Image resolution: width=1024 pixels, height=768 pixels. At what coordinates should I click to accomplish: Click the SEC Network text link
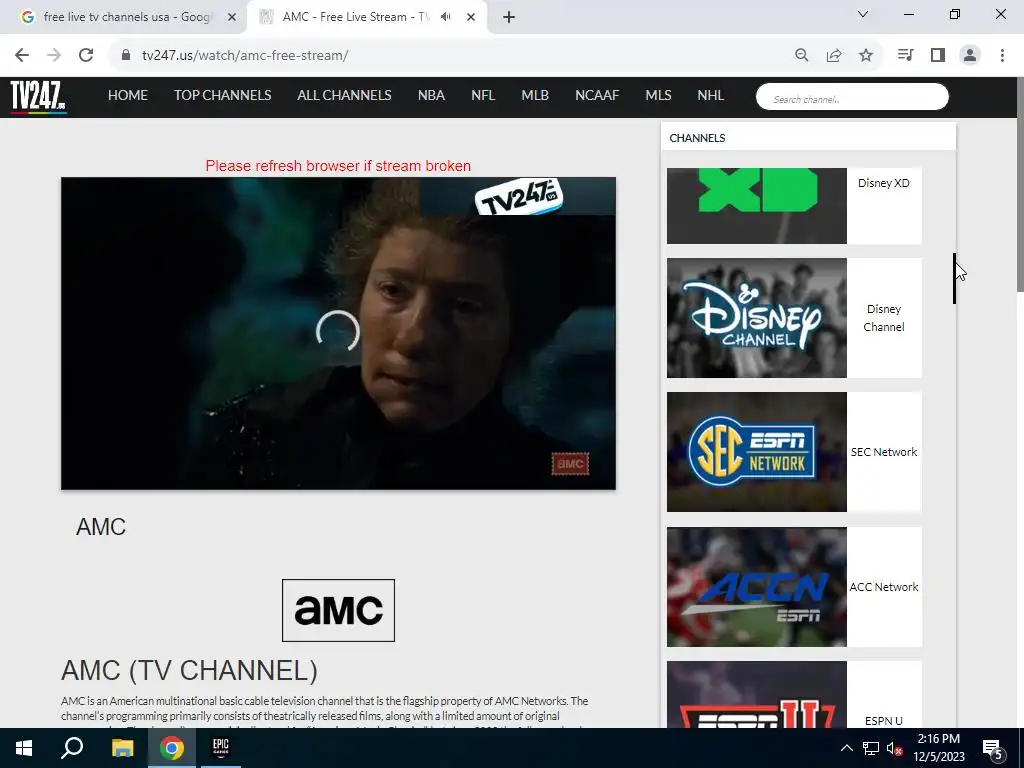pyautogui.click(x=884, y=452)
